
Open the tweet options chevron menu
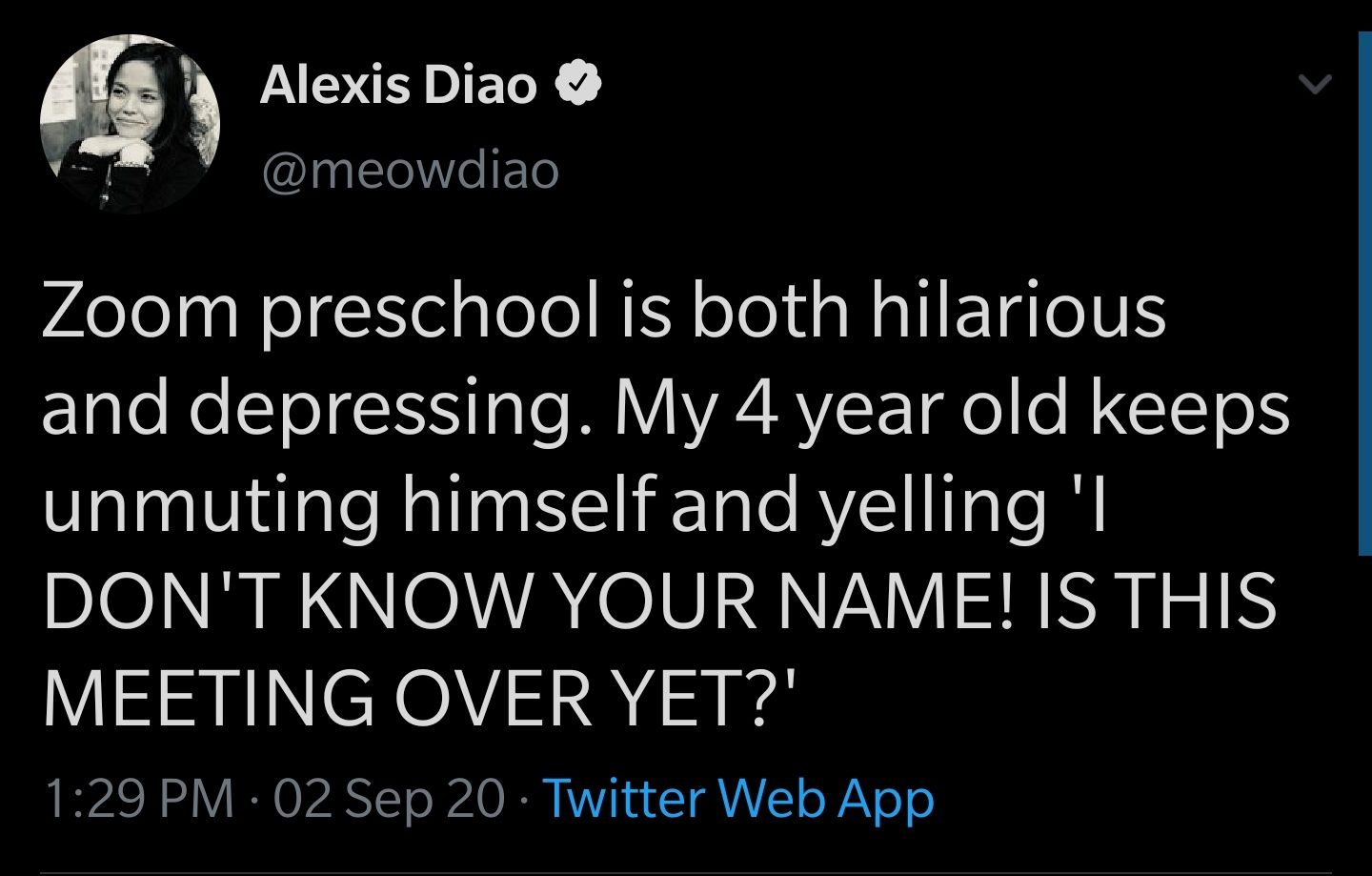(x=1315, y=86)
